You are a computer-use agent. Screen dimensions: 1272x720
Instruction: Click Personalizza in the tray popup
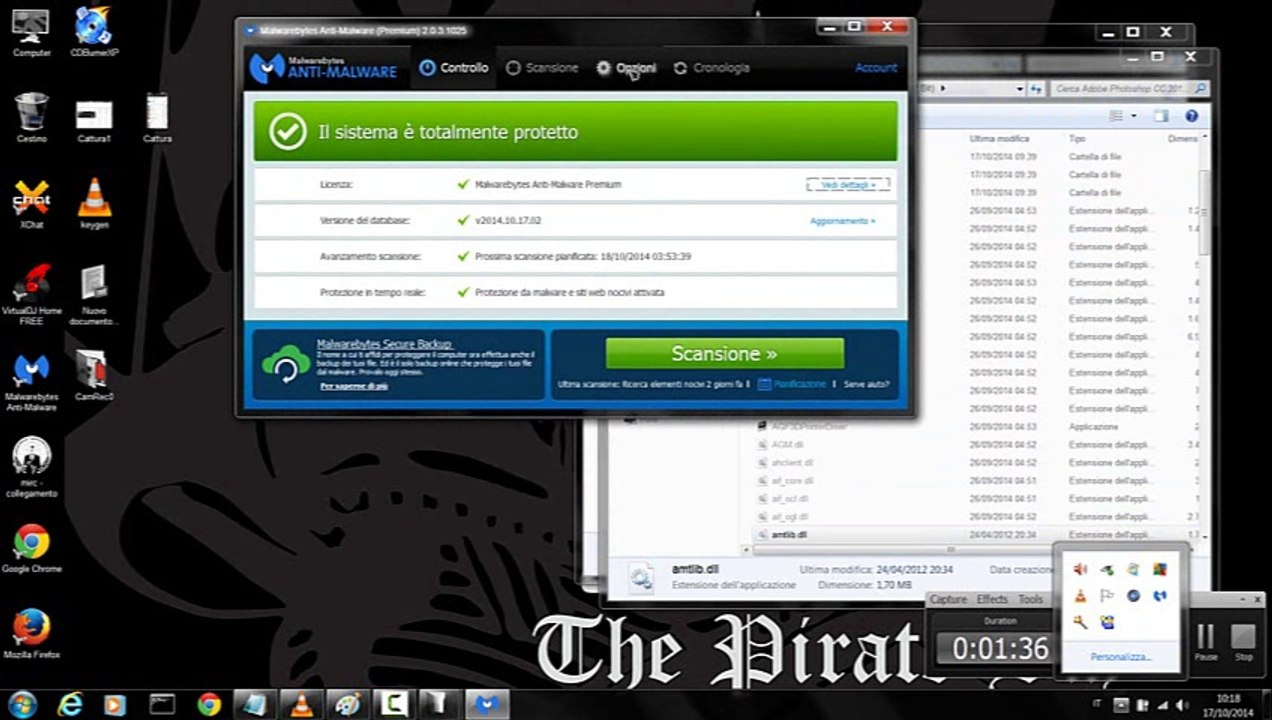[1121, 657]
